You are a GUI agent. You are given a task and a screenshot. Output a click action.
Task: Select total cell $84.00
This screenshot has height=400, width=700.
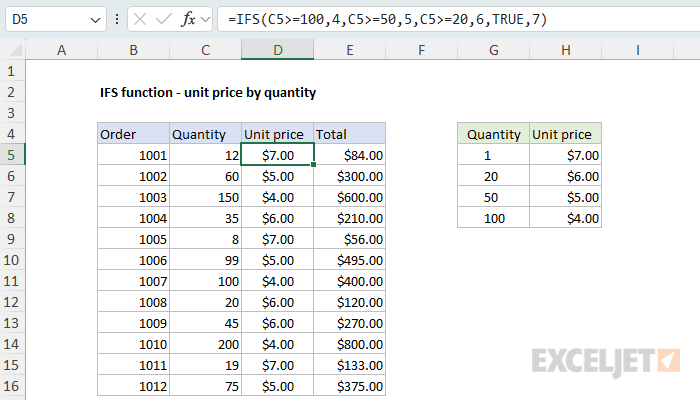tap(350, 155)
